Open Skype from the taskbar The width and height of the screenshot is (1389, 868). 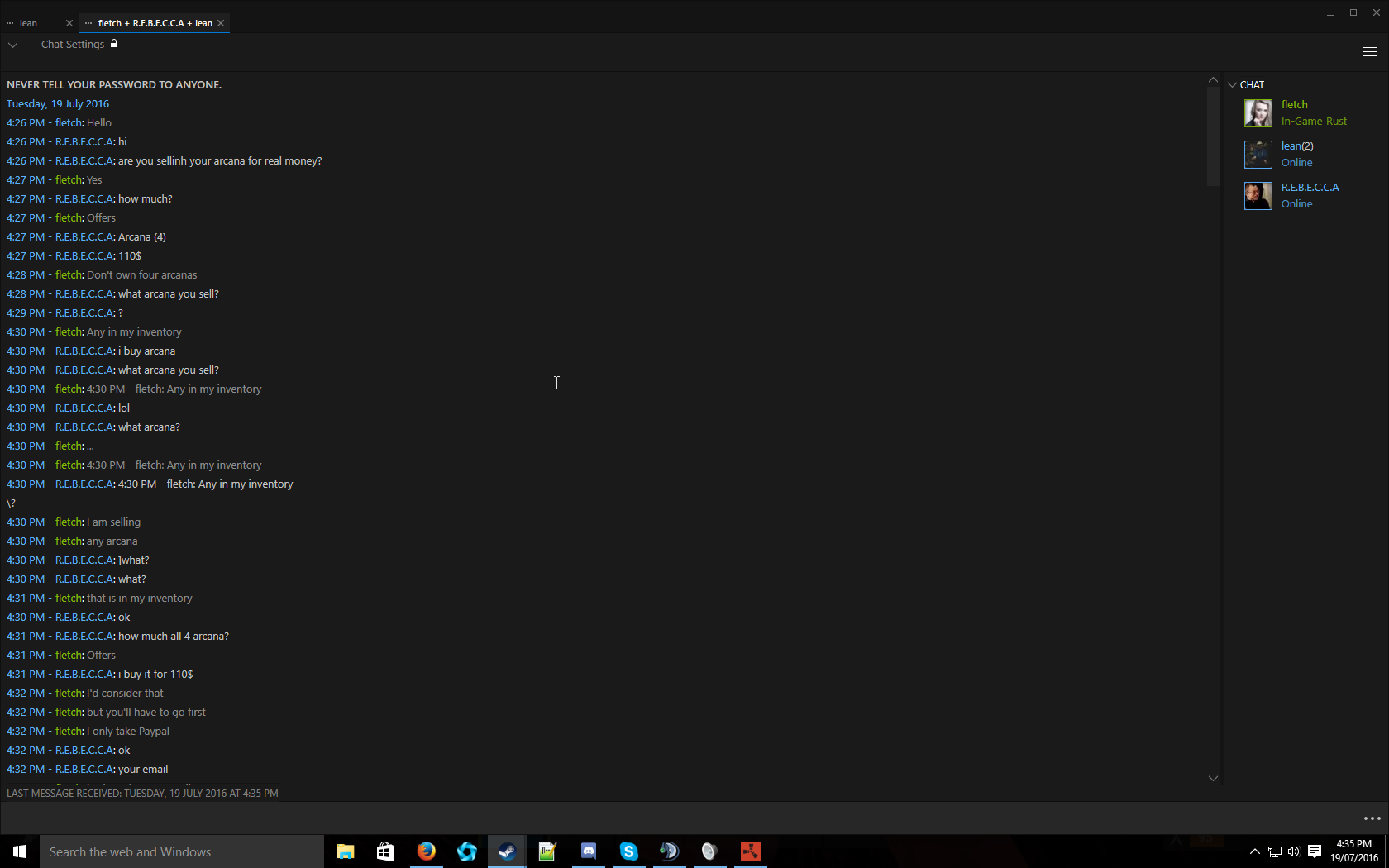pyautogui.click(x=629, y=851)
